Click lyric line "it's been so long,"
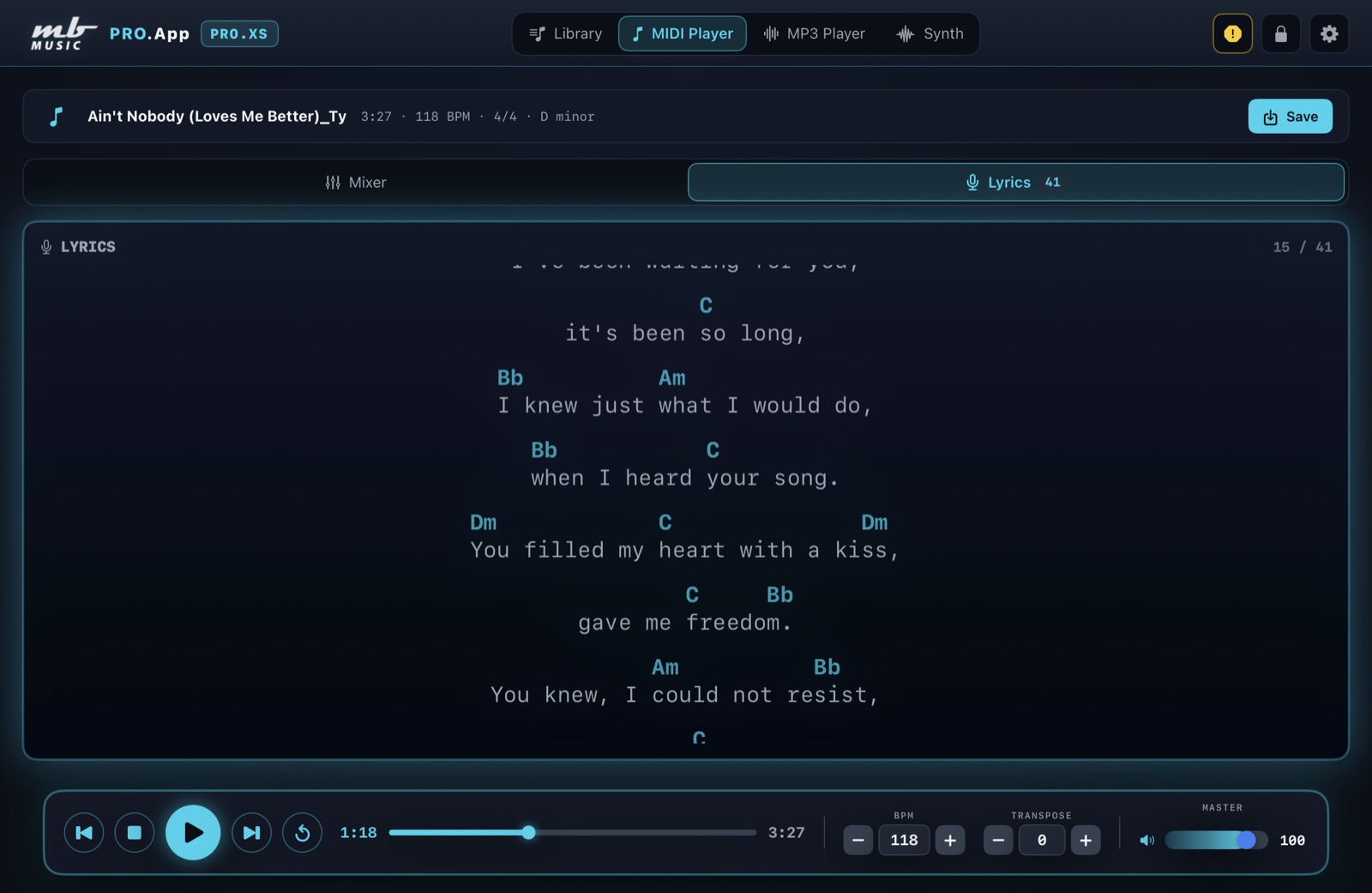 [x=685, y=333]
